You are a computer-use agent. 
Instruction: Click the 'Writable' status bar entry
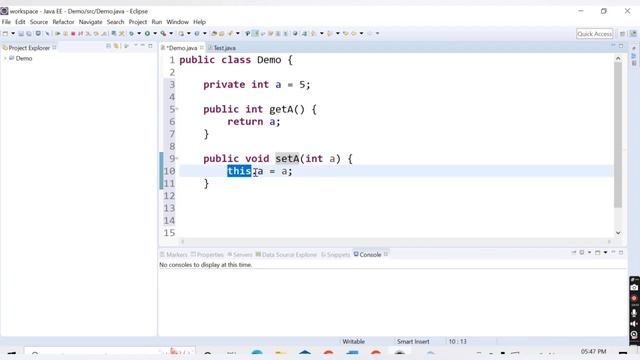point(353,342)
